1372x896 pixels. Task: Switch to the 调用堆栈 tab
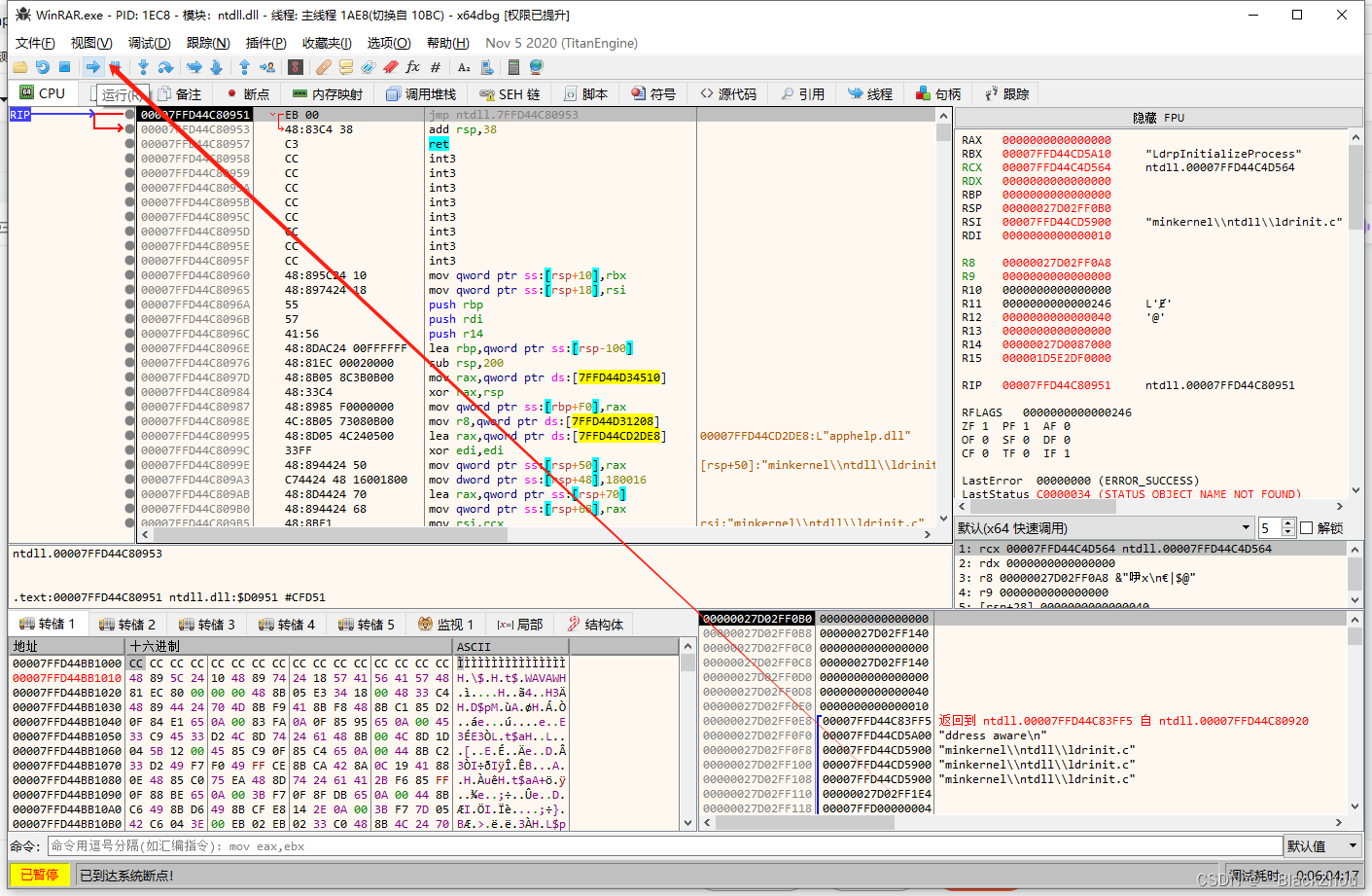(421, 94)
